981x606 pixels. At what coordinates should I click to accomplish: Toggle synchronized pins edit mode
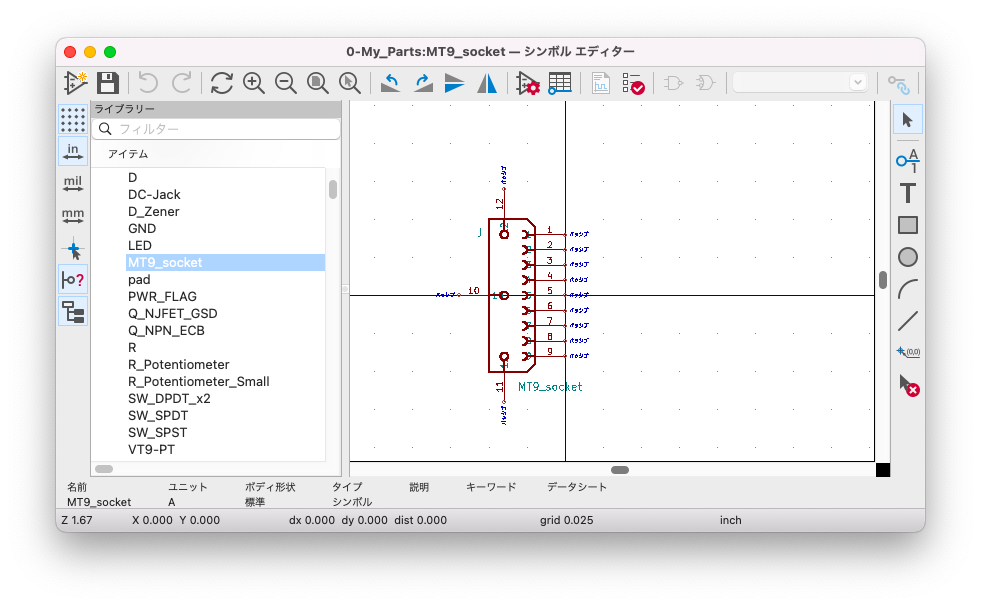point(898,84)
